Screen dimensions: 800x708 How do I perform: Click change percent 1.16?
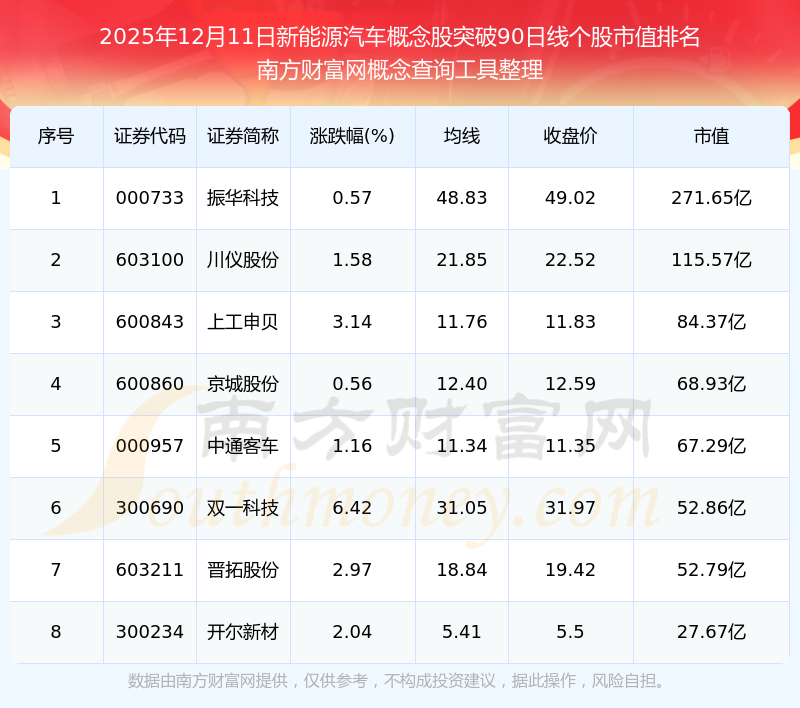[x=352, y=446]
